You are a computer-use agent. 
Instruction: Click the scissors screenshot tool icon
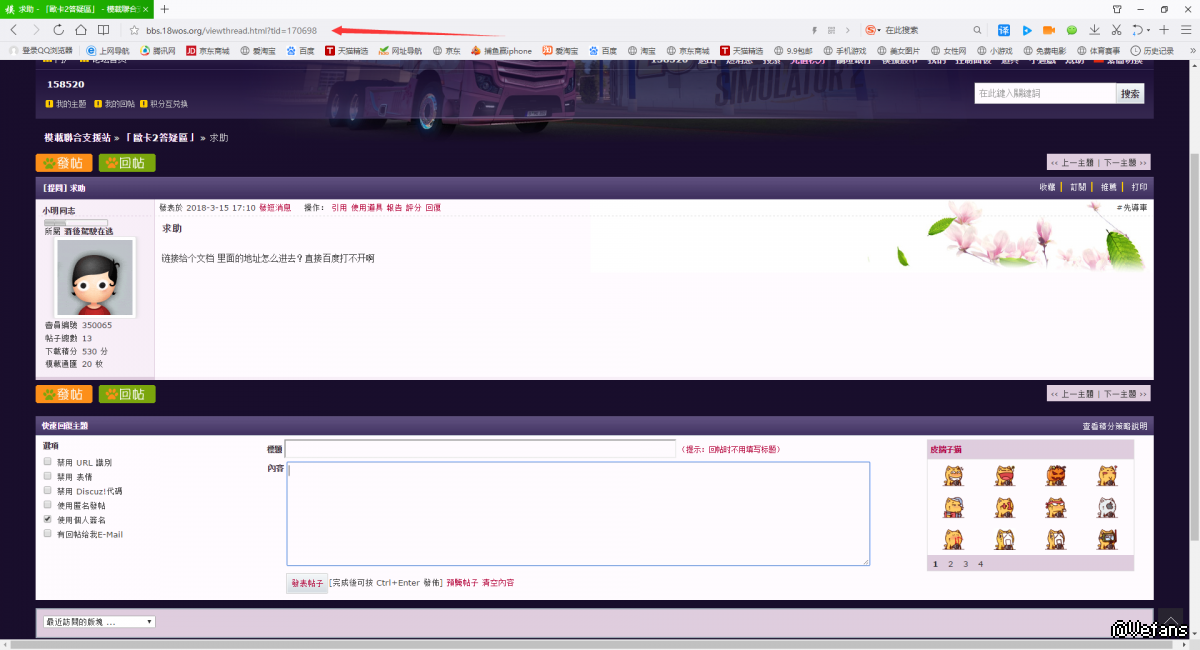[x=1116, y=30]
